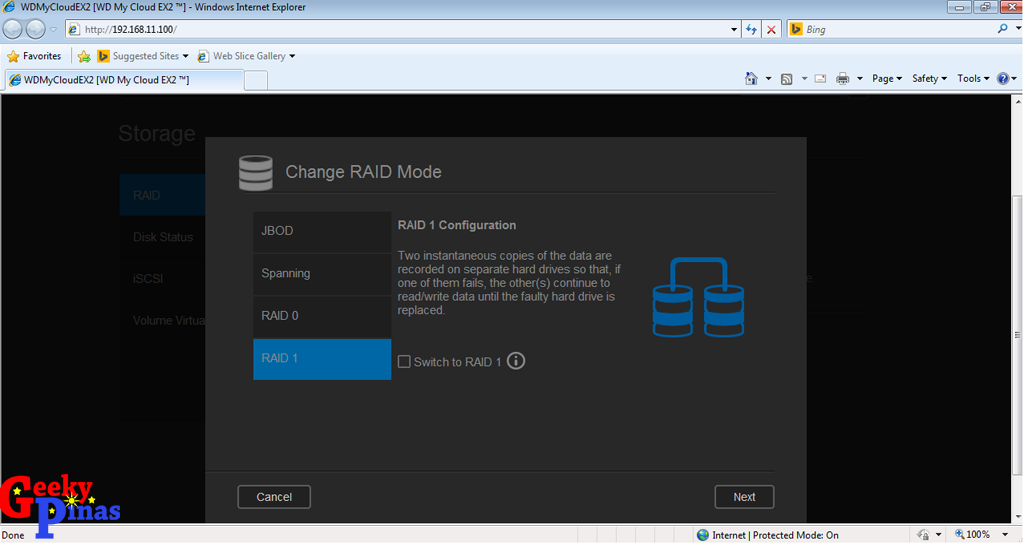This screenshot has height=545, width=1024.
Task: Click the Web Slice Gallery page icon
Action: coord(203,56)
